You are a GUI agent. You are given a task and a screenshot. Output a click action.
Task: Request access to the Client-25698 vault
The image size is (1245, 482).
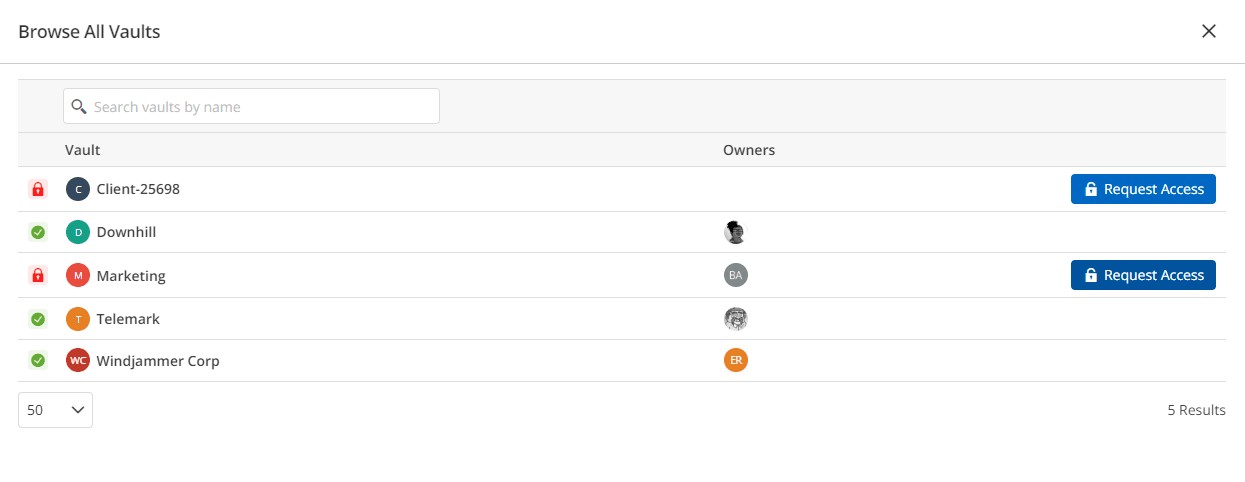pos(1143,189)
